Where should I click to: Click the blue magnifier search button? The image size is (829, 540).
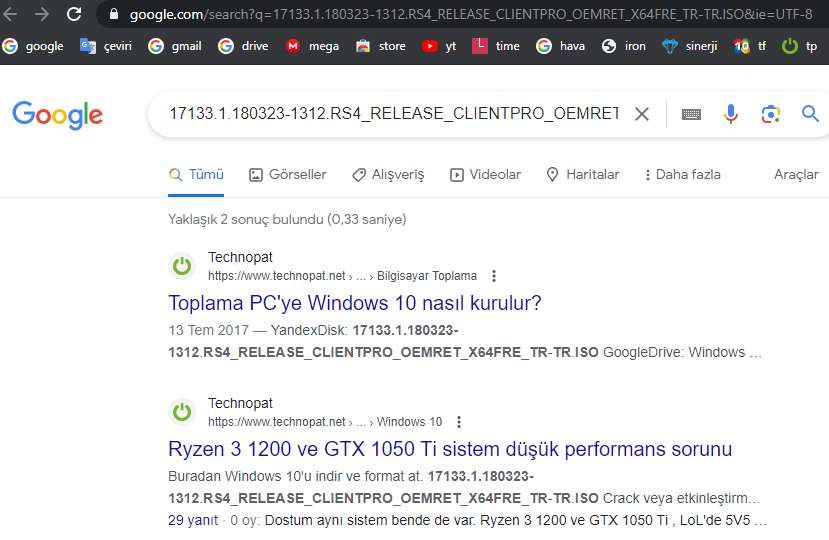point(810,113)
